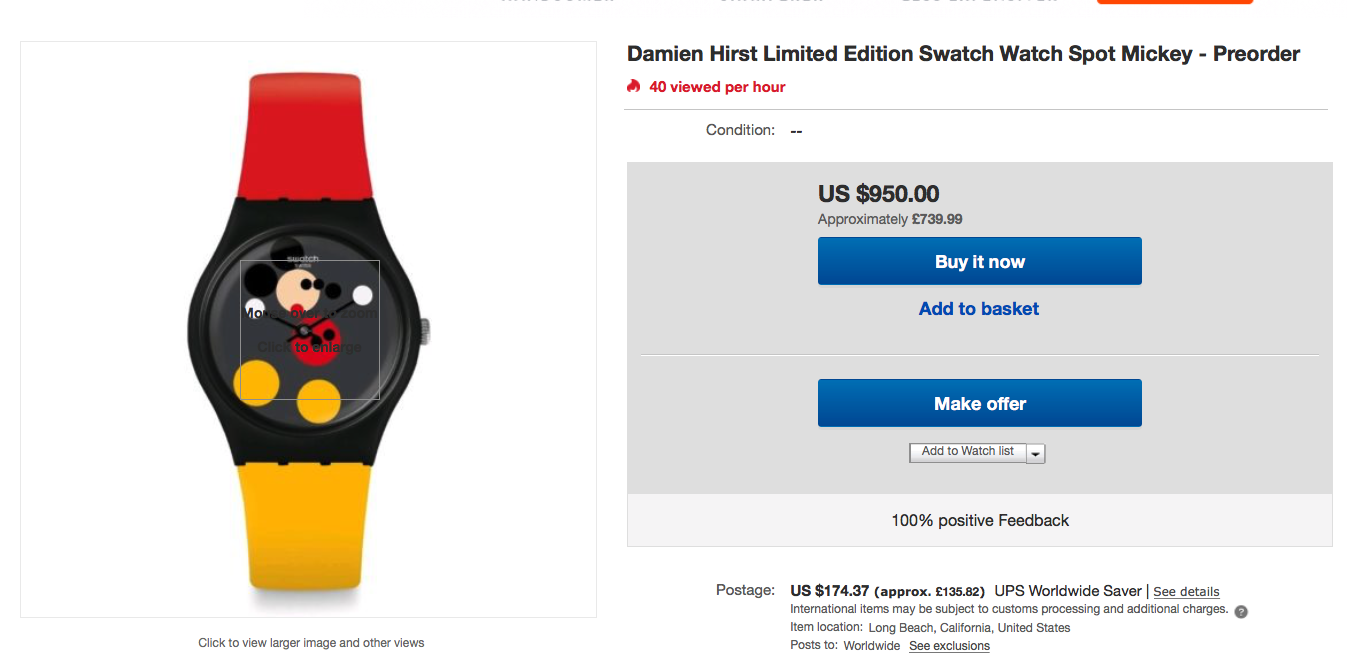Click the Damien Hirst listing title
Viewport: 1347px width, 659px height.
point(963,54)
